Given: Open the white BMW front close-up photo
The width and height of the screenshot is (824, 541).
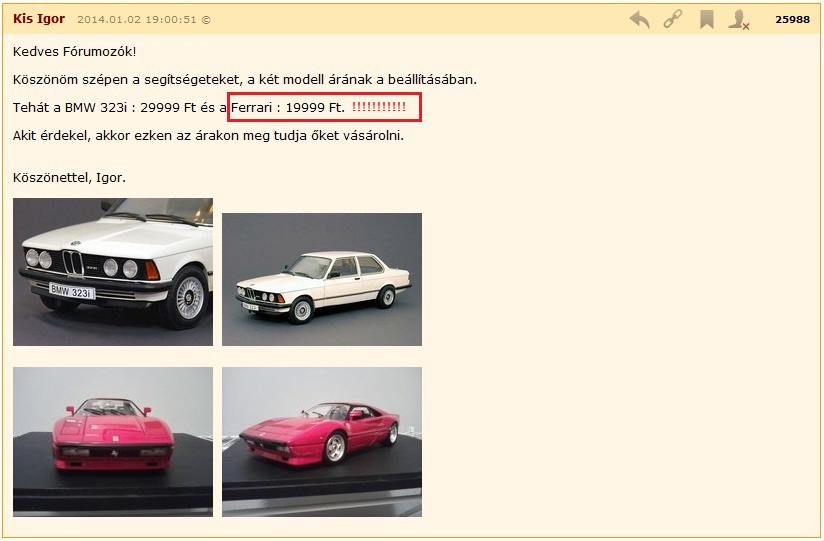Looking at the screenshot, I should (x=113, y=272).
